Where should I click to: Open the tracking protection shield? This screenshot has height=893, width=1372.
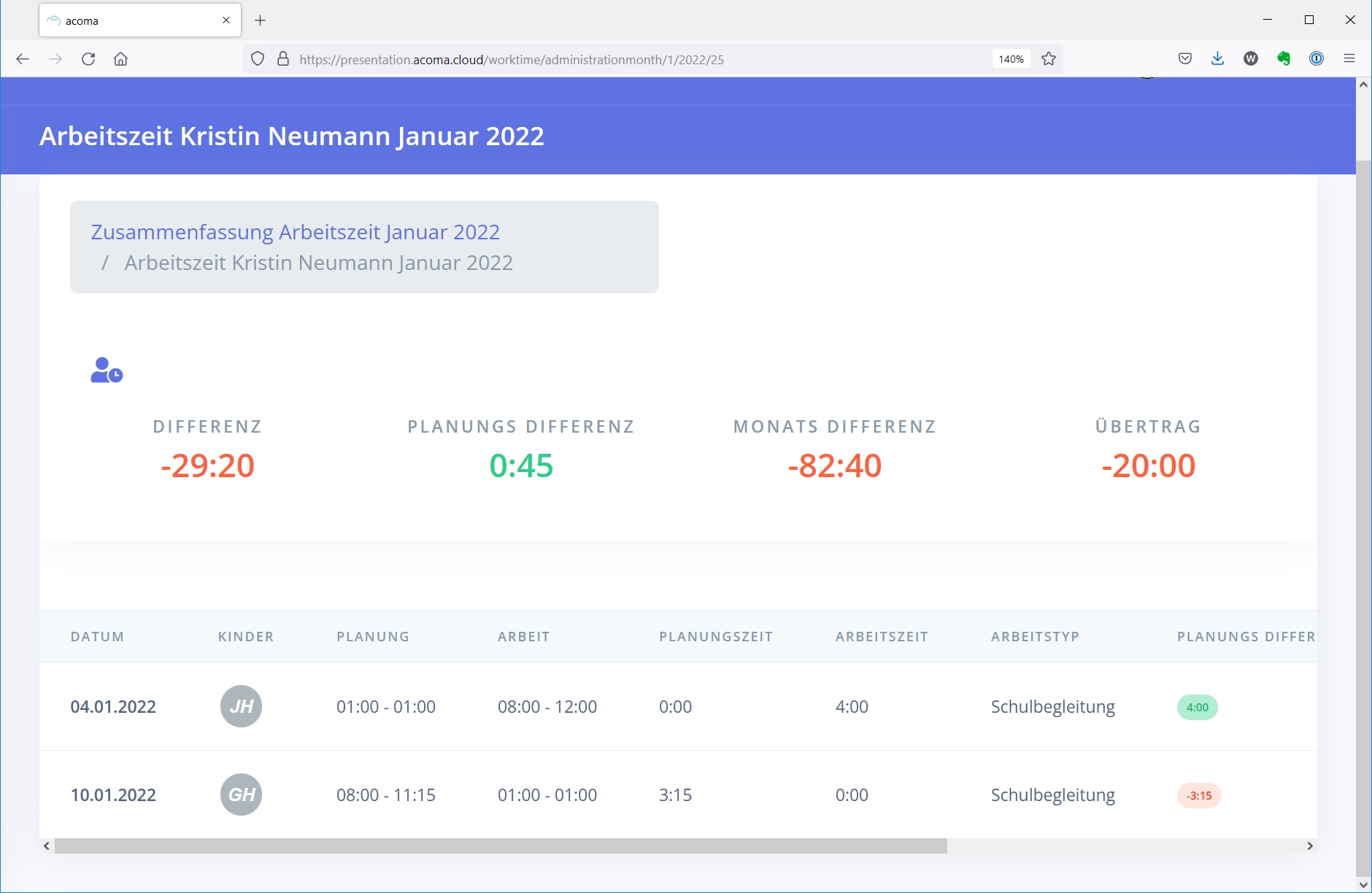click(258, 59)
